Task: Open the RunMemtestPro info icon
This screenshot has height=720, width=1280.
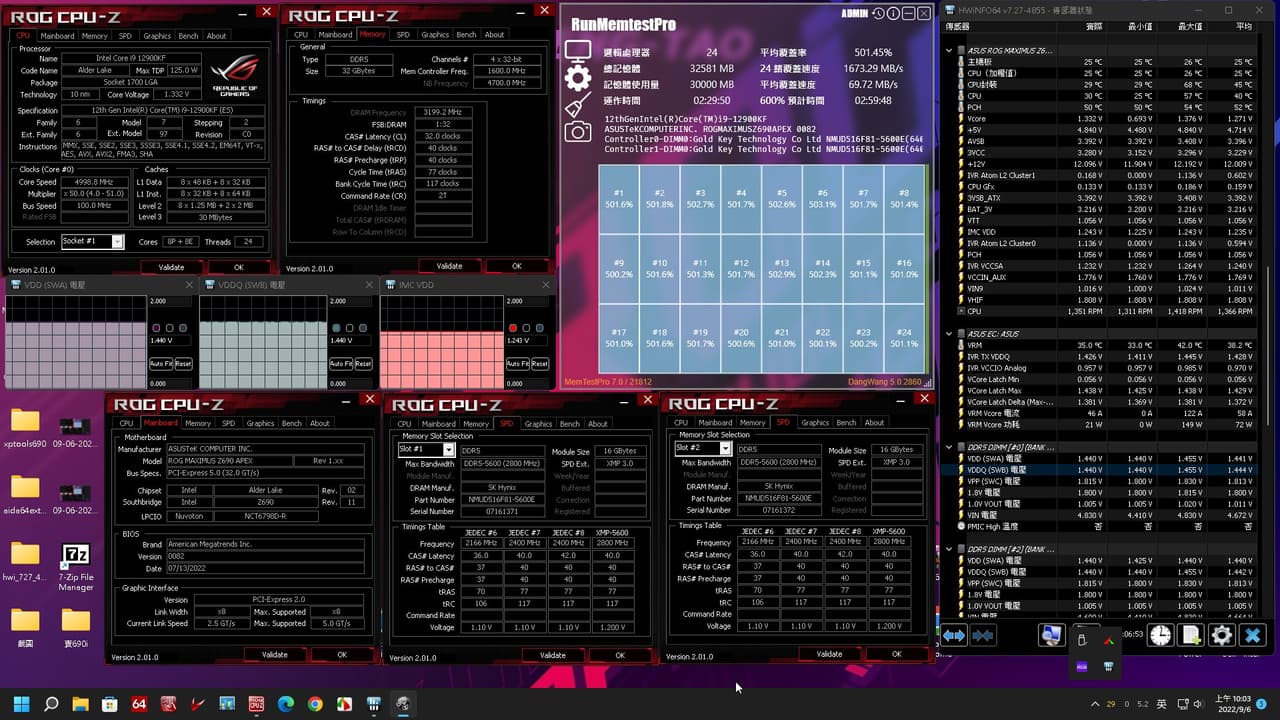Action: coord(892,14)
